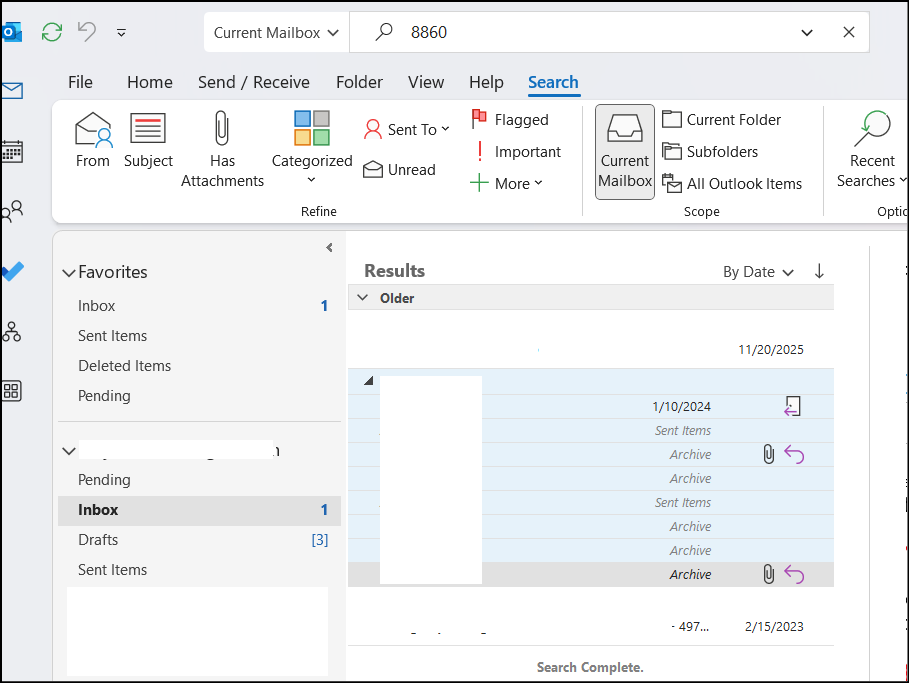Open the Mail module in sidebar
The height and width of the screenshot is (683, 909).
(12, 90)
